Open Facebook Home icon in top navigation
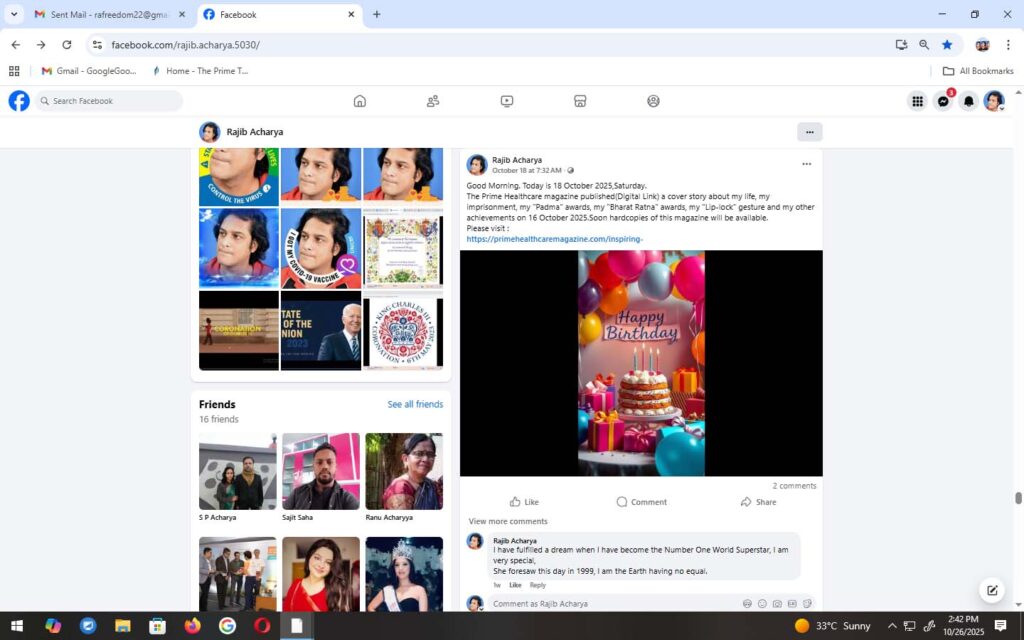This screenshot has width=1024, height=640. [360, 101]
